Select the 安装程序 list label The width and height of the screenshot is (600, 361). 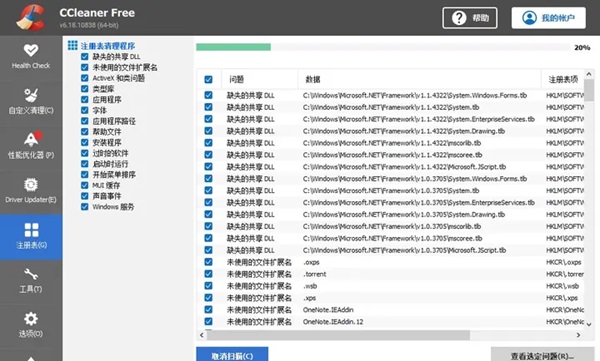107,142
